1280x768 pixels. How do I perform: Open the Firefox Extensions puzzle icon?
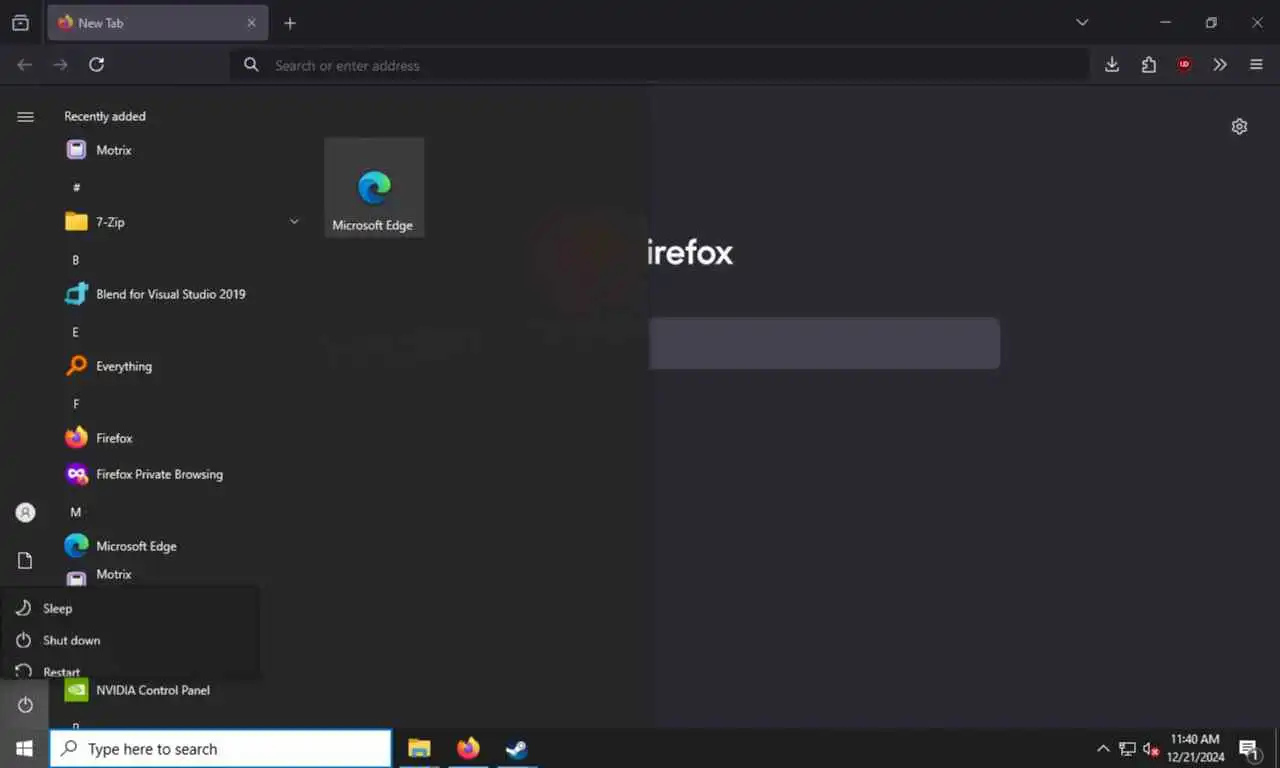(1148, 65)
